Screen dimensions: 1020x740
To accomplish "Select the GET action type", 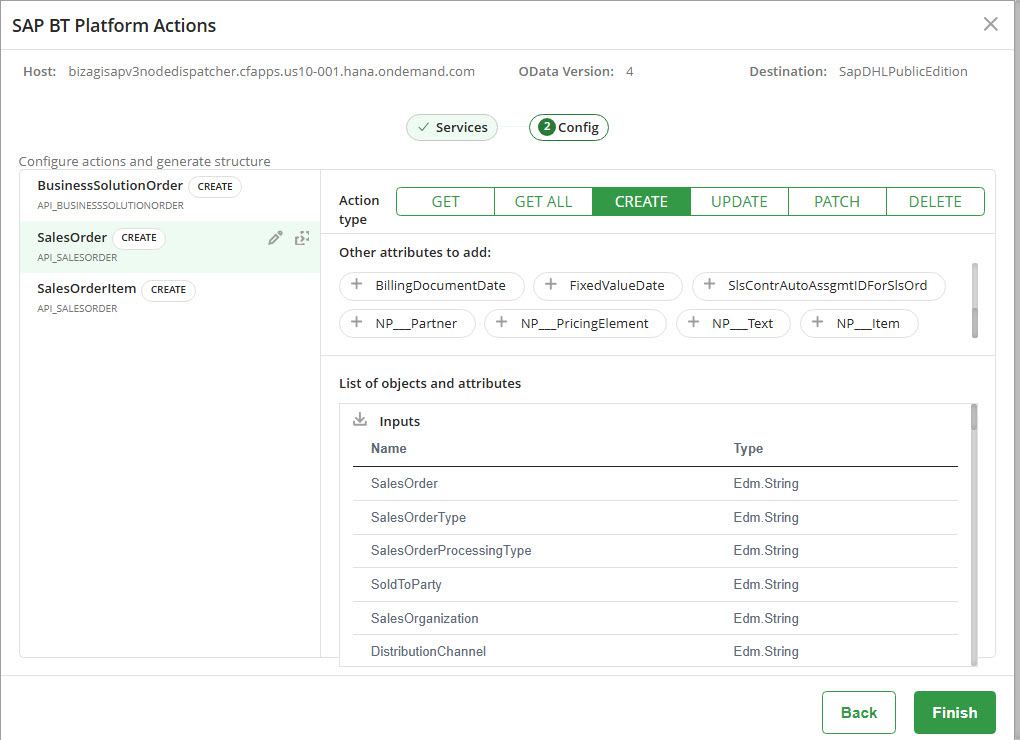I will (446, 202).
